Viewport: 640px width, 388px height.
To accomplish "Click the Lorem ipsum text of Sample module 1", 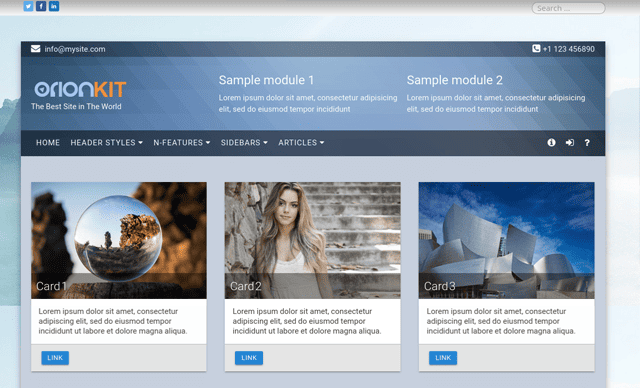I will pyautogui.click(x=308, y=103).
